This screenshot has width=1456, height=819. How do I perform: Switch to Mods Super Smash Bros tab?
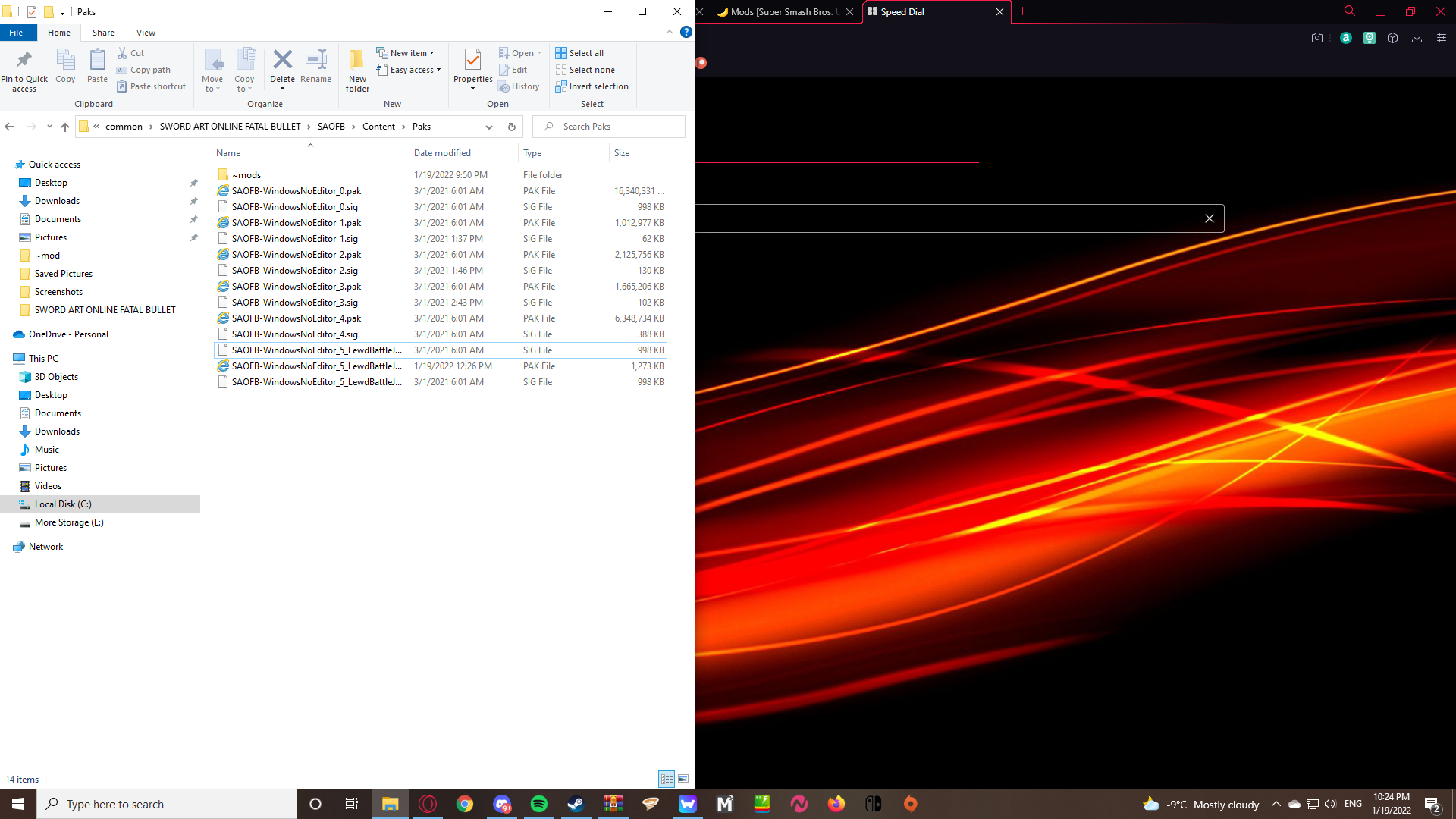click(x=784, y=11)
